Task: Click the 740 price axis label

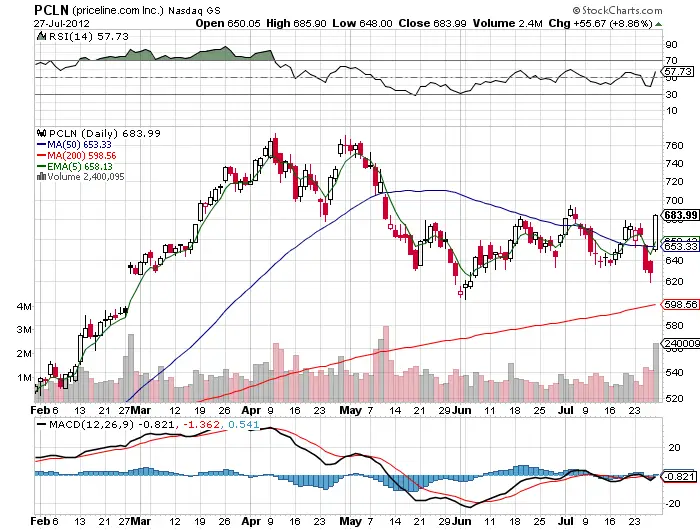Action: tap(674, 163)
